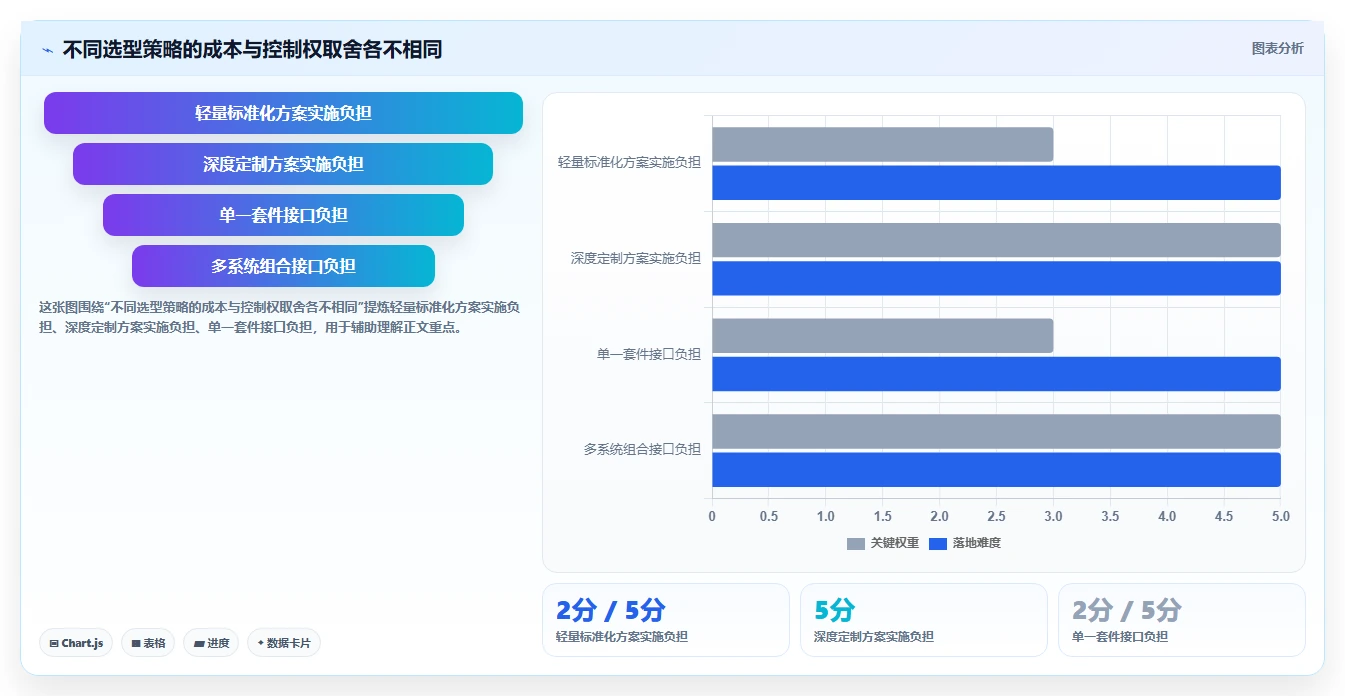Click the chart axis label 轻量标准化方案实施负担

click(629, 162)
